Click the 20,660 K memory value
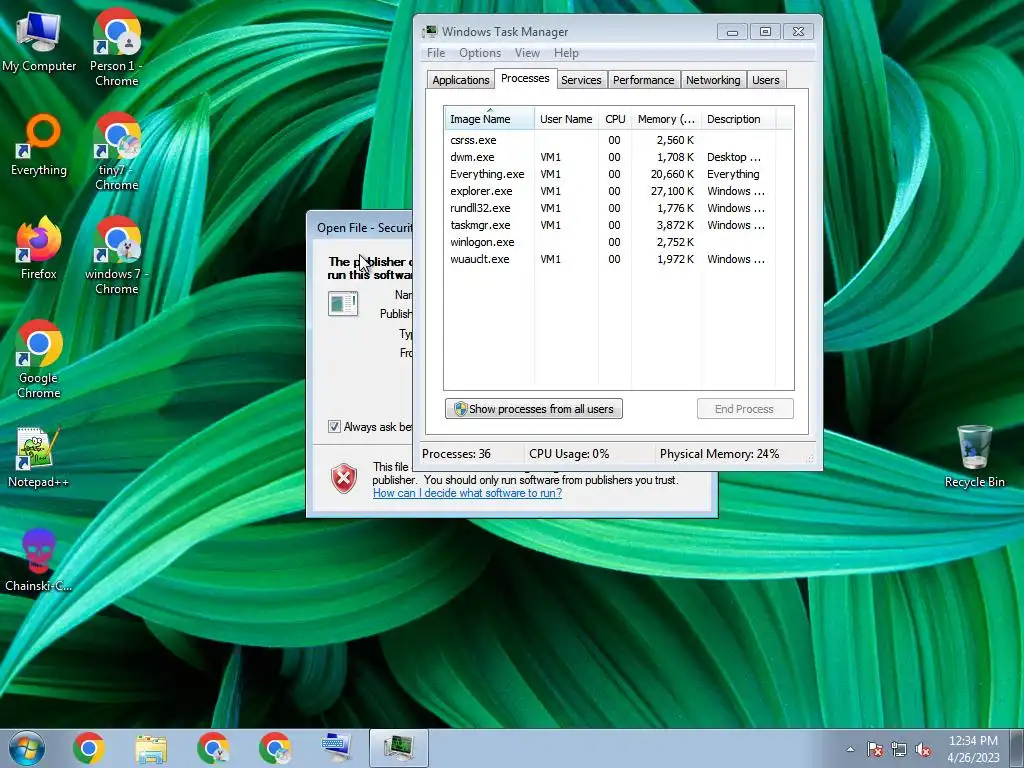Image resolution: width=1024 pixels, height=768 pixels. (x=672, y=174)
